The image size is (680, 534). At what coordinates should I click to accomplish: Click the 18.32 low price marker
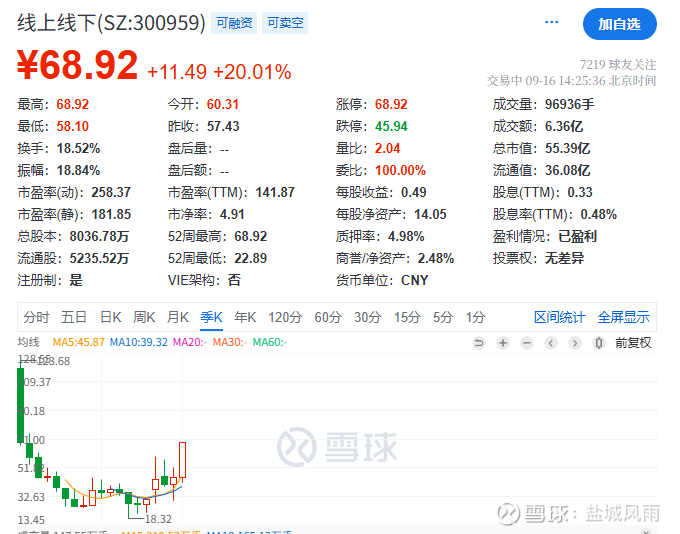point(158,519)
